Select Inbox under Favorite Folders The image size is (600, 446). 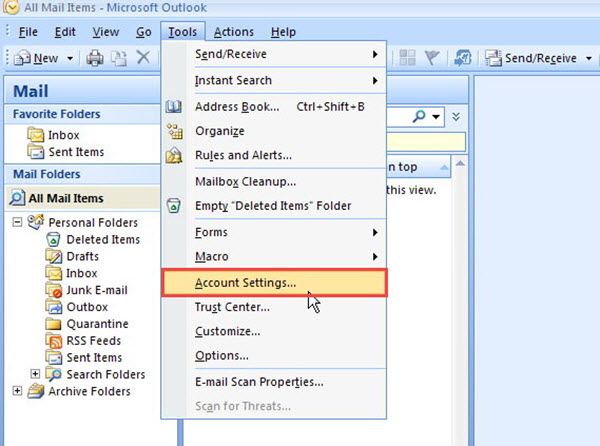[x=63, y=135]
